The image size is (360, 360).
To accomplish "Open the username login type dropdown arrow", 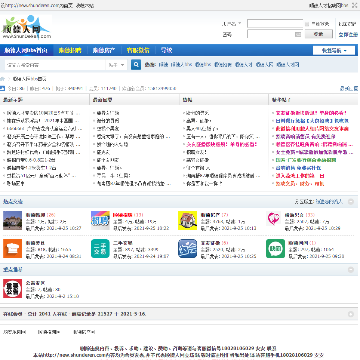I will (x=239, y=24).
